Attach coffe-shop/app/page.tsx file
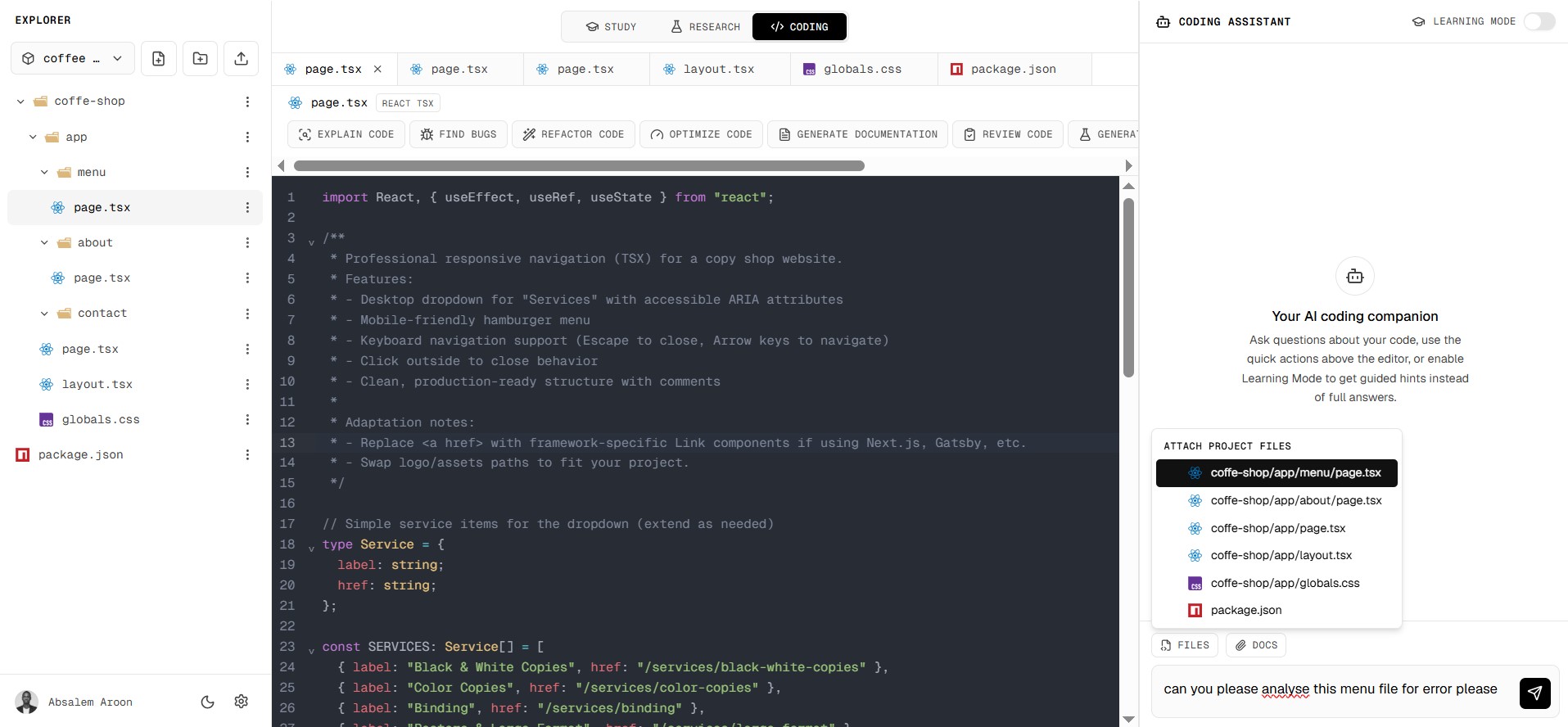The width and height of the screenshot is (1568, 727). 1277,528
